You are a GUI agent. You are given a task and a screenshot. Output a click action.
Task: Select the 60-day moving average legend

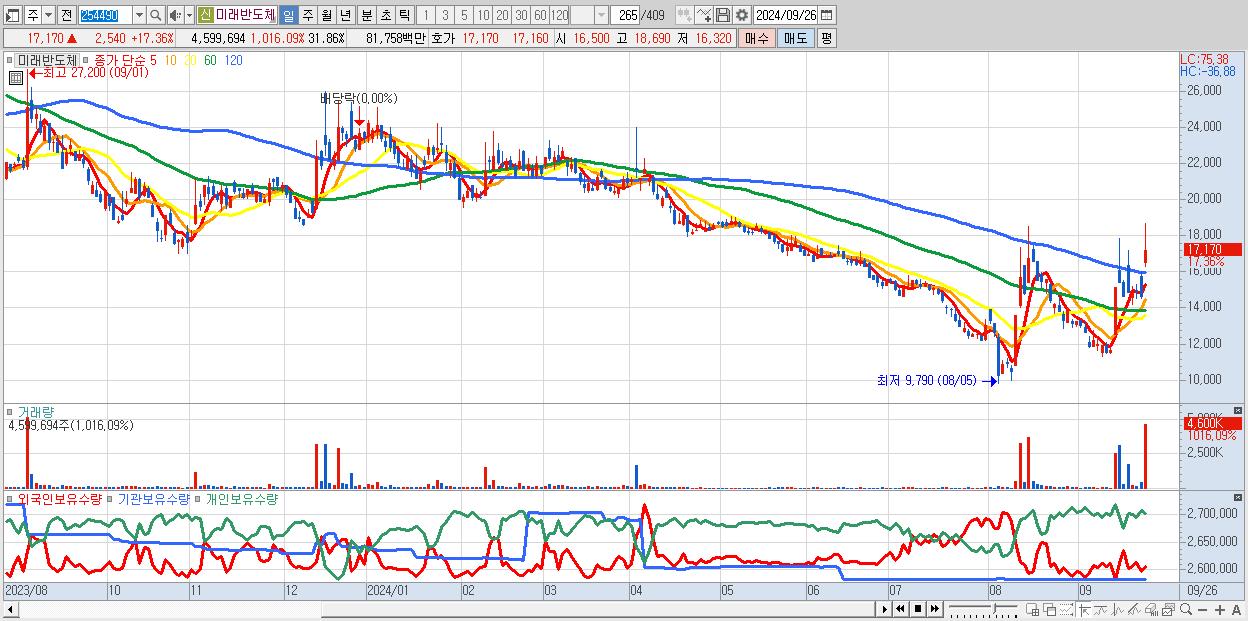tap(210, 60)
